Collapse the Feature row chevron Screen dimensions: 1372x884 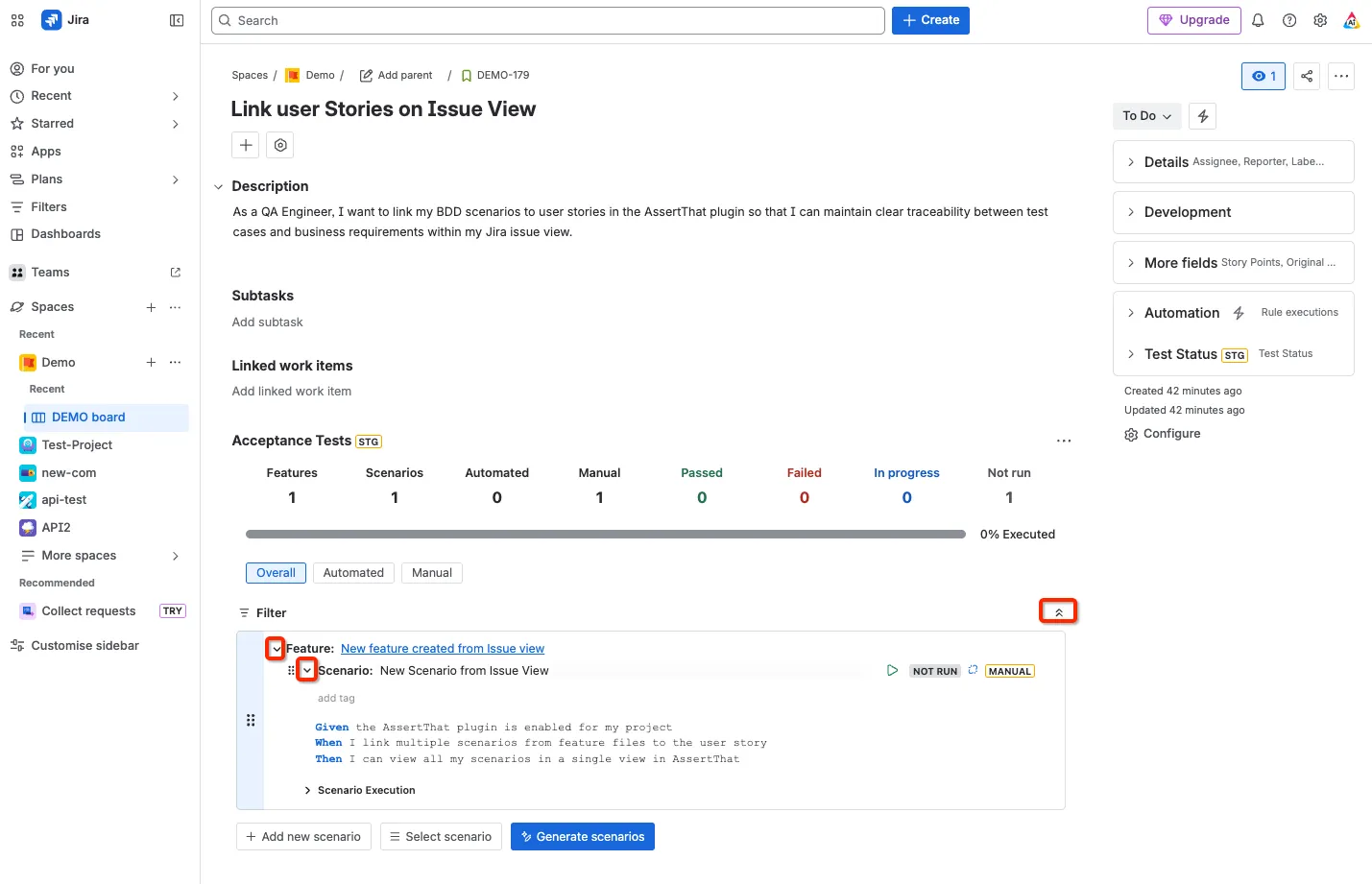click(276, 649)
